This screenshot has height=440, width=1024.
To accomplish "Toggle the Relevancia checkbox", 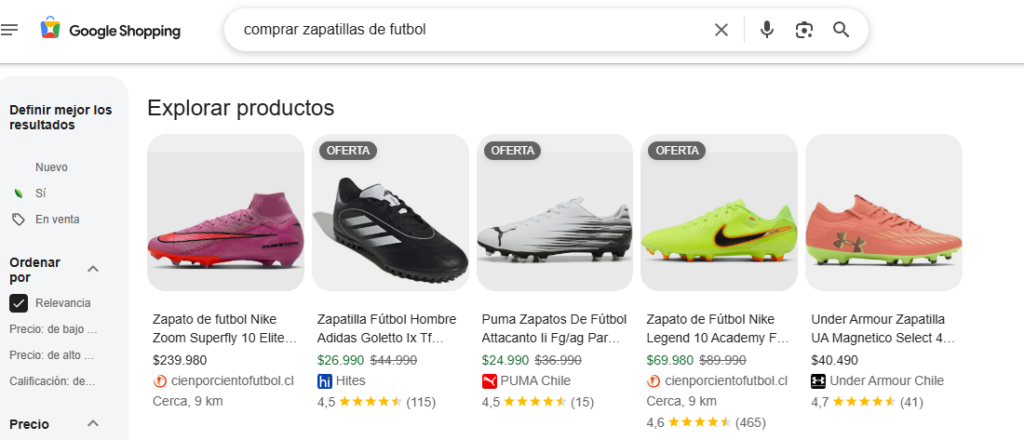I will [x=18, y=303].
